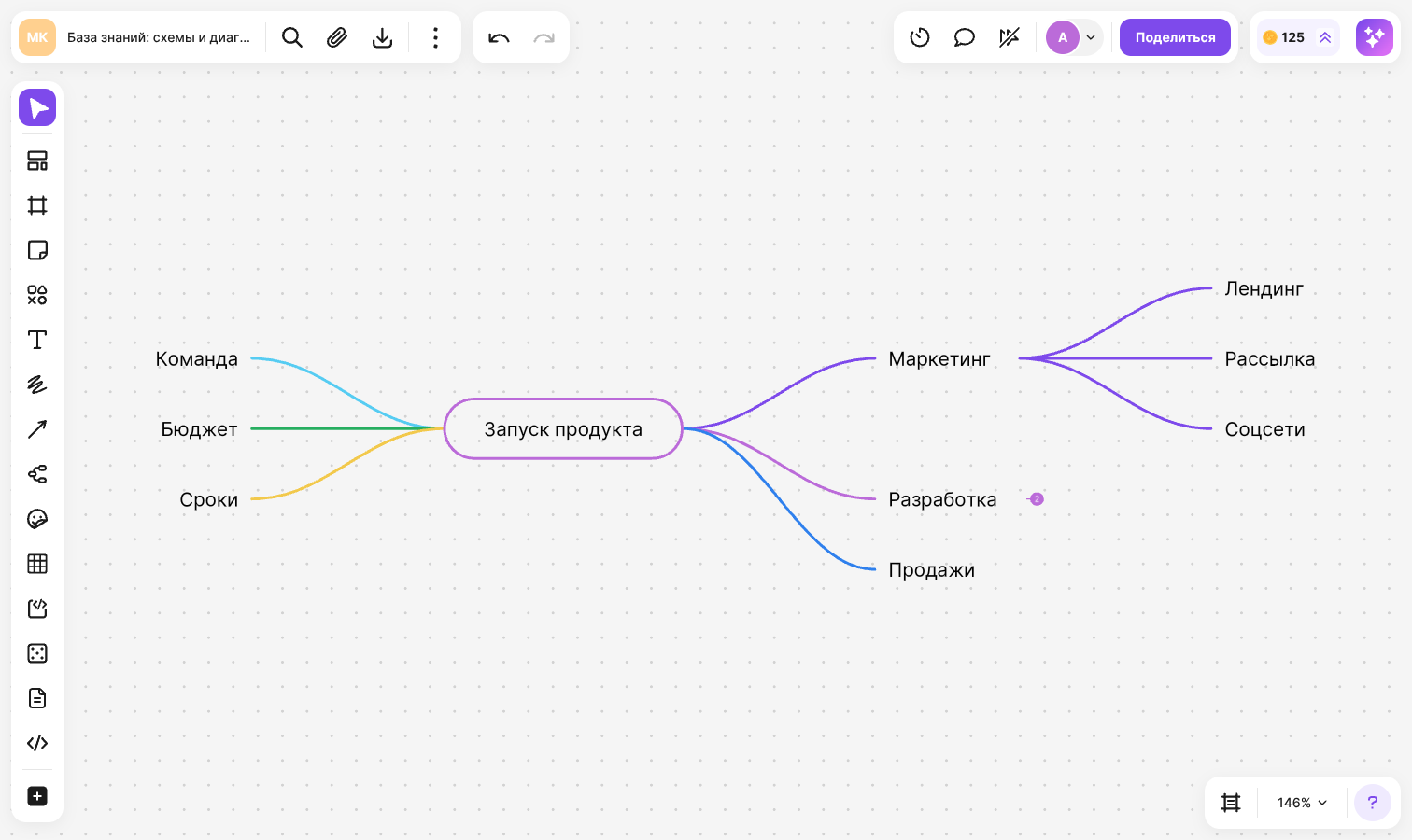Open help with the question mark button
Image resolution: width=1412 pixels, height=840 pixels.
[1373, 803]
